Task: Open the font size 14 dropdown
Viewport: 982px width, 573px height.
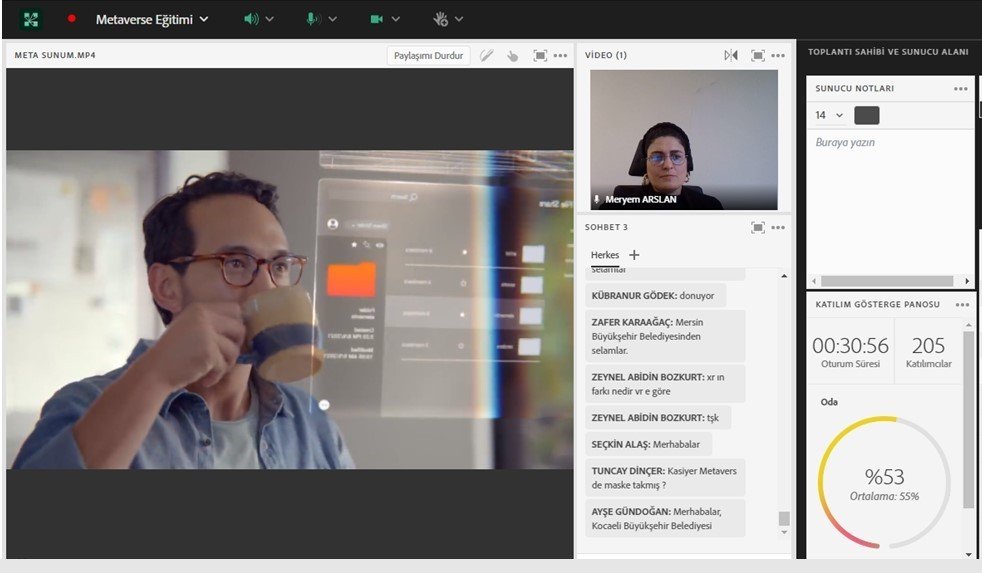Action: pyautogui.click(x=829, y=115)
